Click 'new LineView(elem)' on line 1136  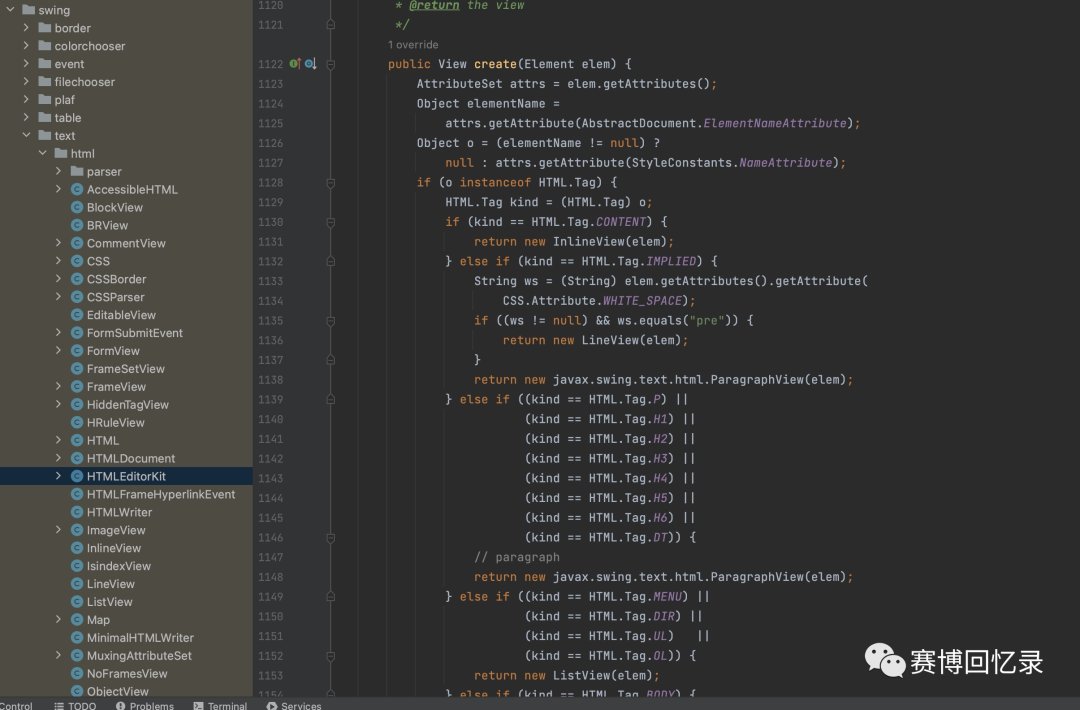tap(616, 340)
